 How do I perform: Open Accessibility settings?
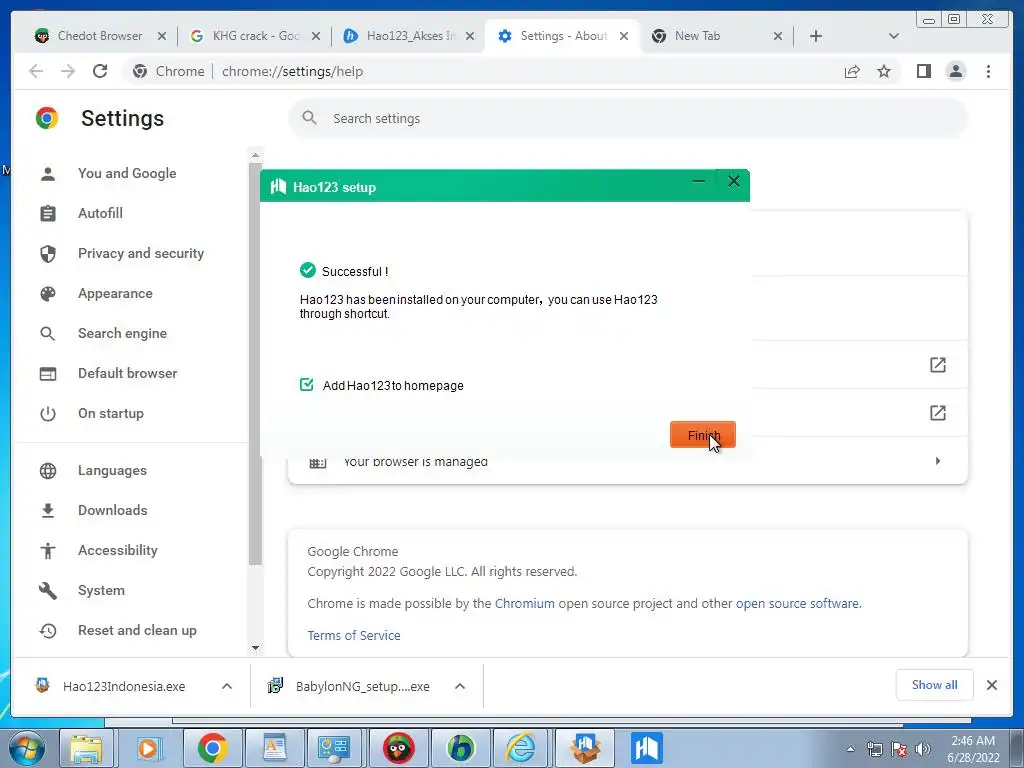[118, 550]
